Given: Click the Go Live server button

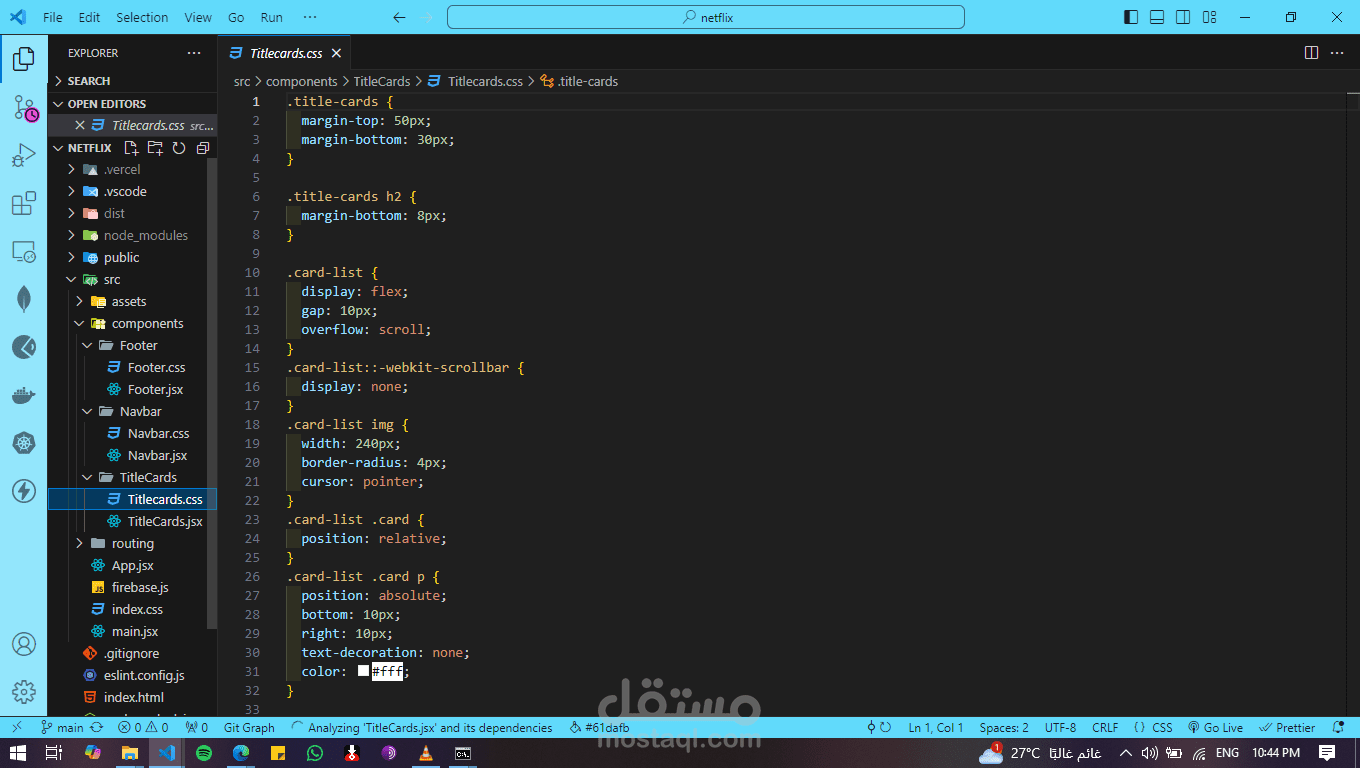Looking at the screenshot, I should (1215, 728).
